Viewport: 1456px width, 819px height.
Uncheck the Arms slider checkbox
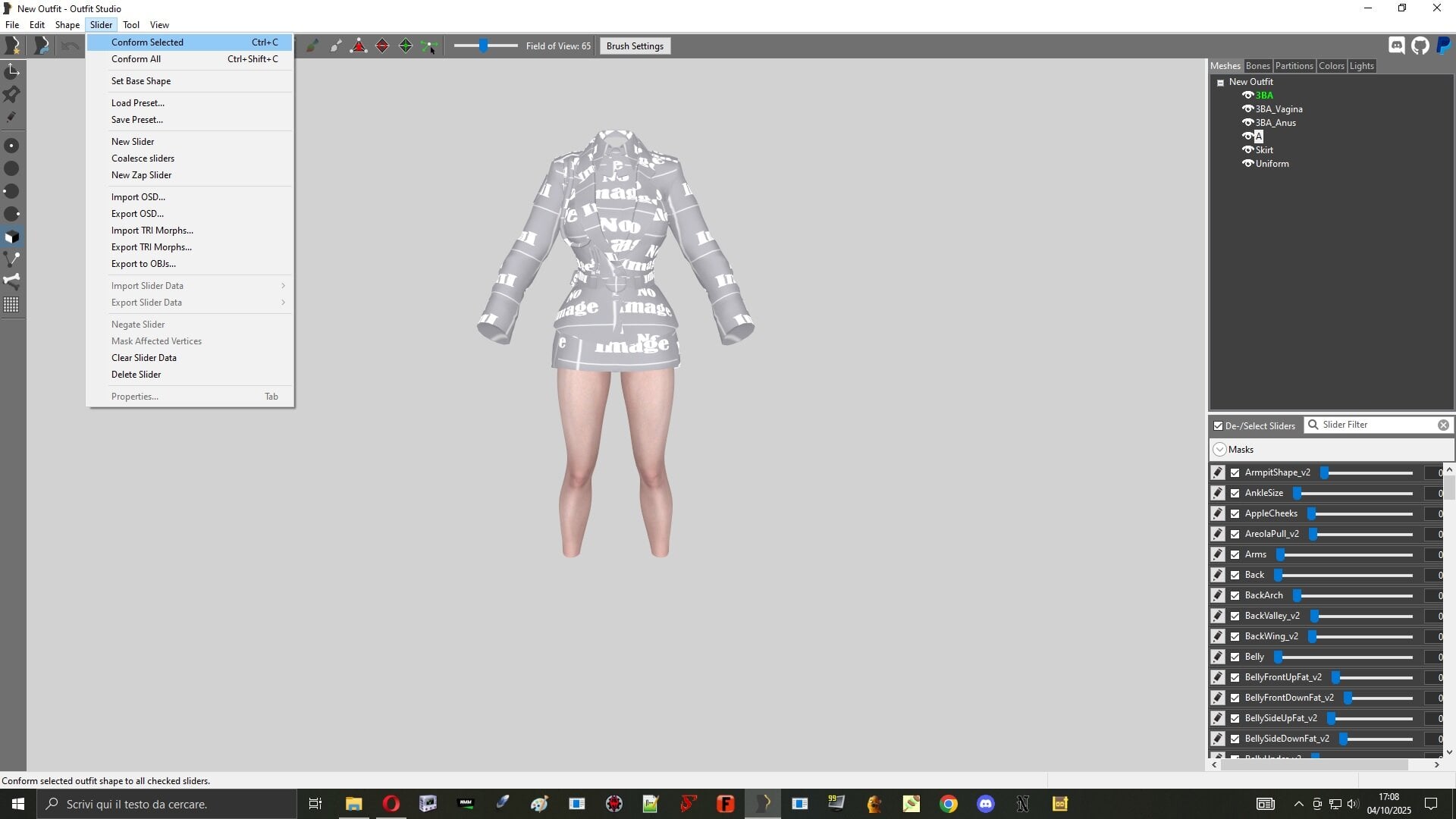point(1235,555)
